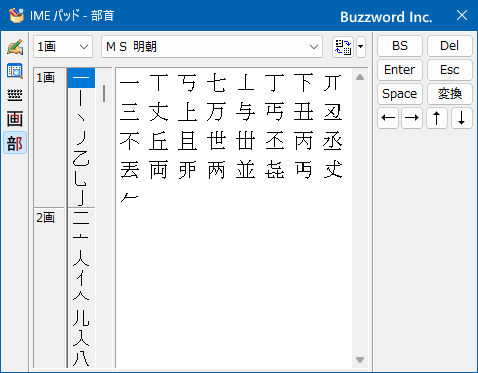Select radical 人 in the radical list
This screenshot has height=373, width=478.
pos(81,257)
